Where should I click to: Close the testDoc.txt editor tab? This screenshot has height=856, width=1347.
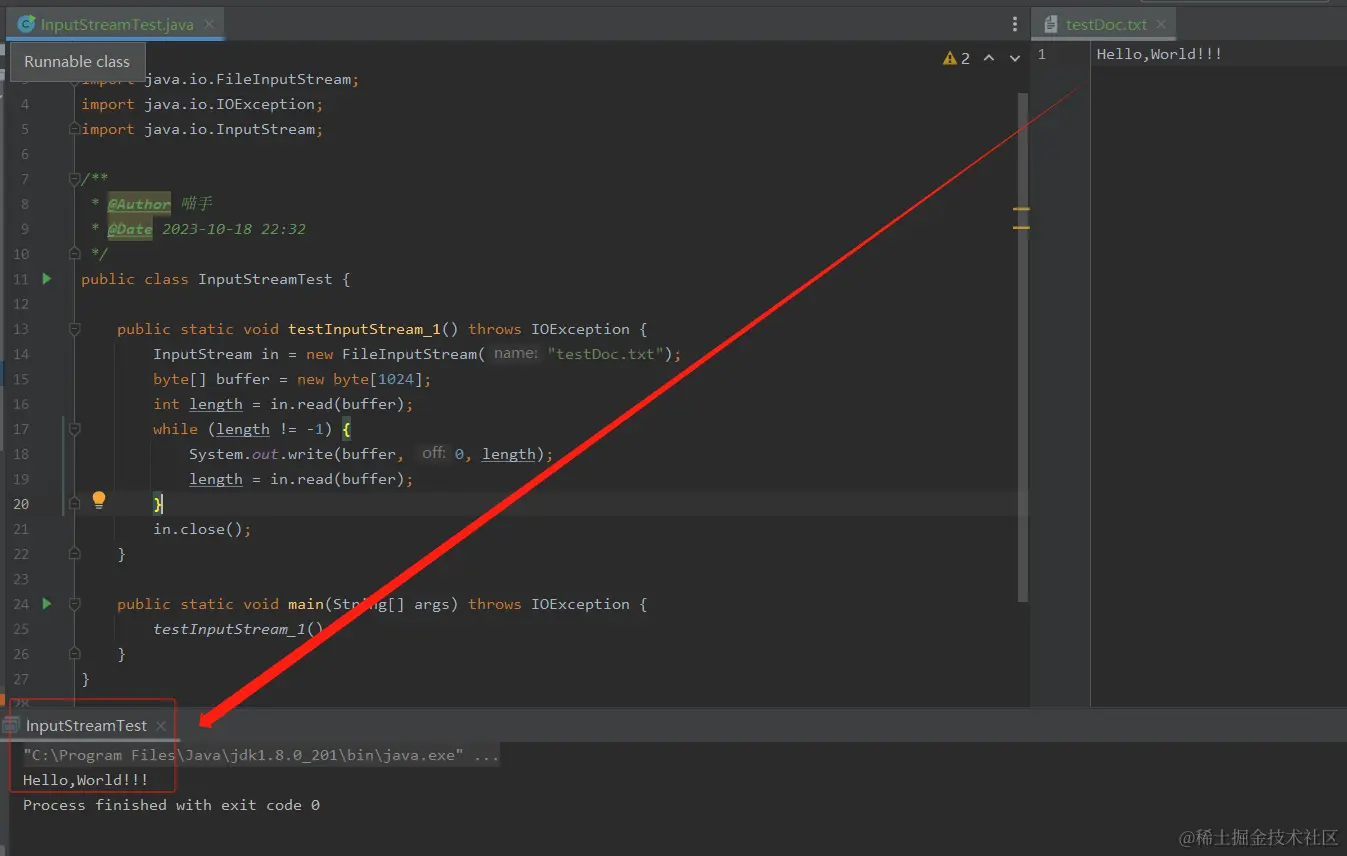coord(1161,25)
